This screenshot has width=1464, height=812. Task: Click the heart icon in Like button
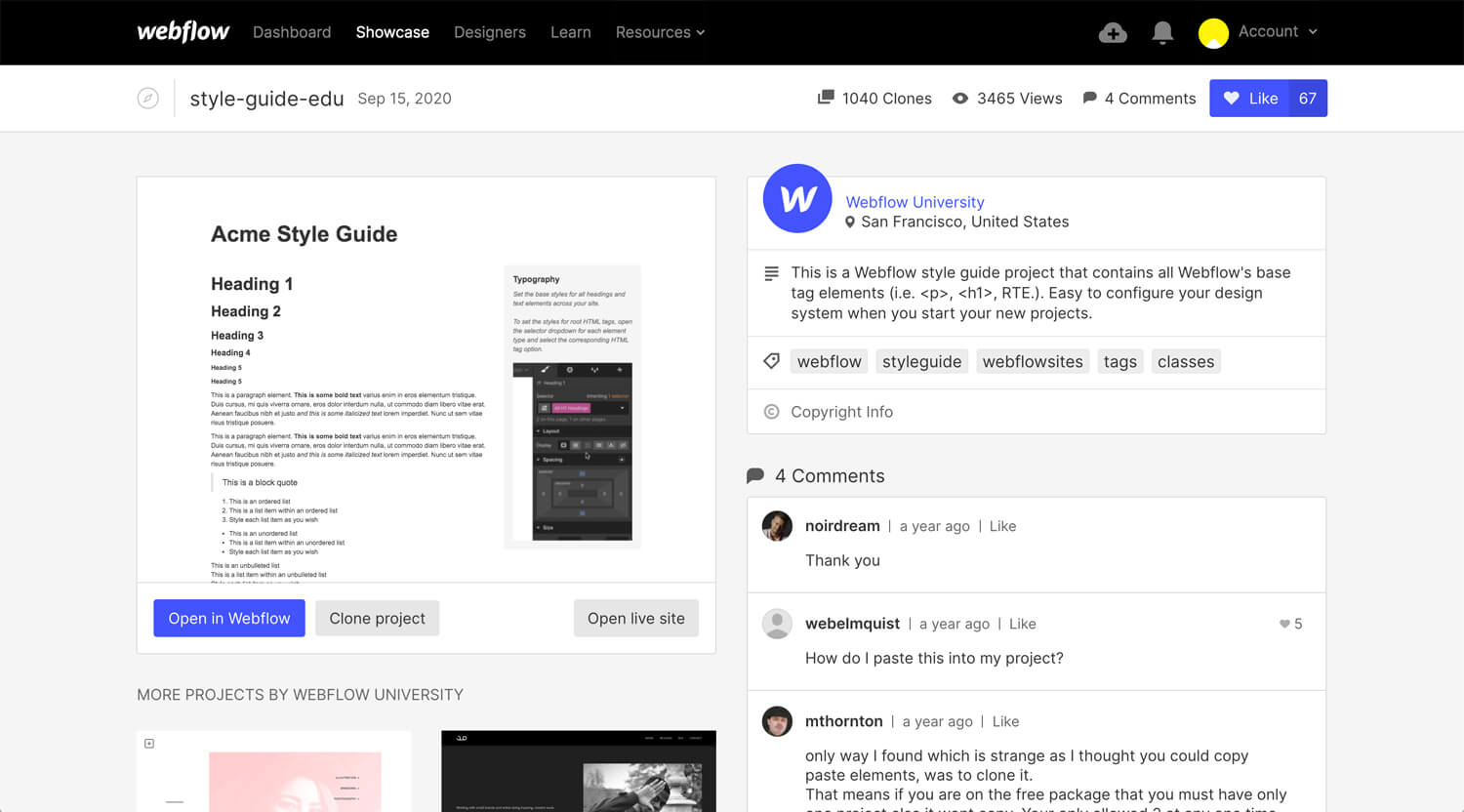point(1231,98)
